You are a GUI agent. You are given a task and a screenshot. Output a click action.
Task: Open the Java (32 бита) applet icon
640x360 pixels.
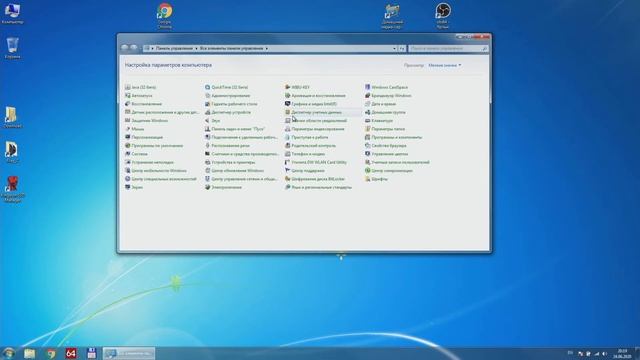128,87
